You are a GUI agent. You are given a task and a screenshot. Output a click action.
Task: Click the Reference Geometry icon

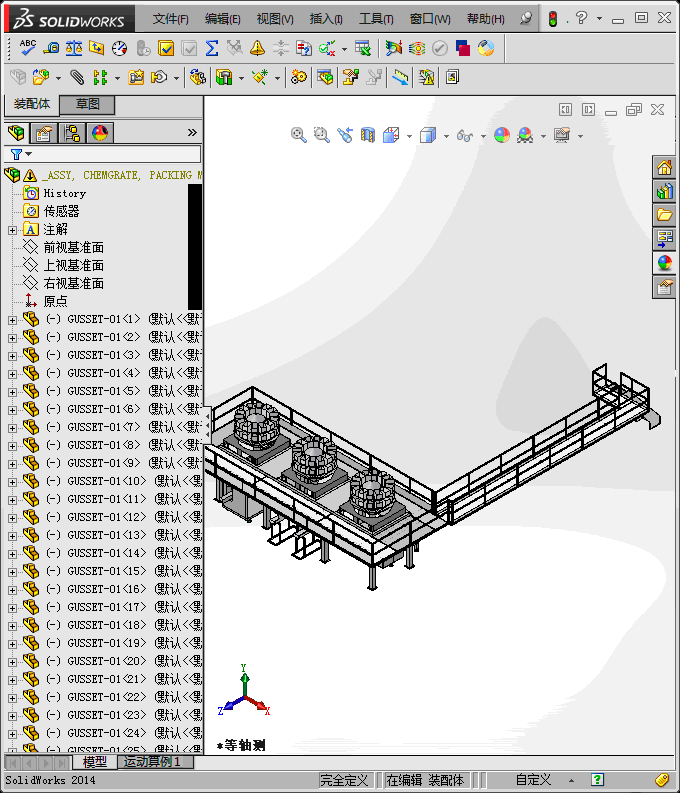(259, 77)
